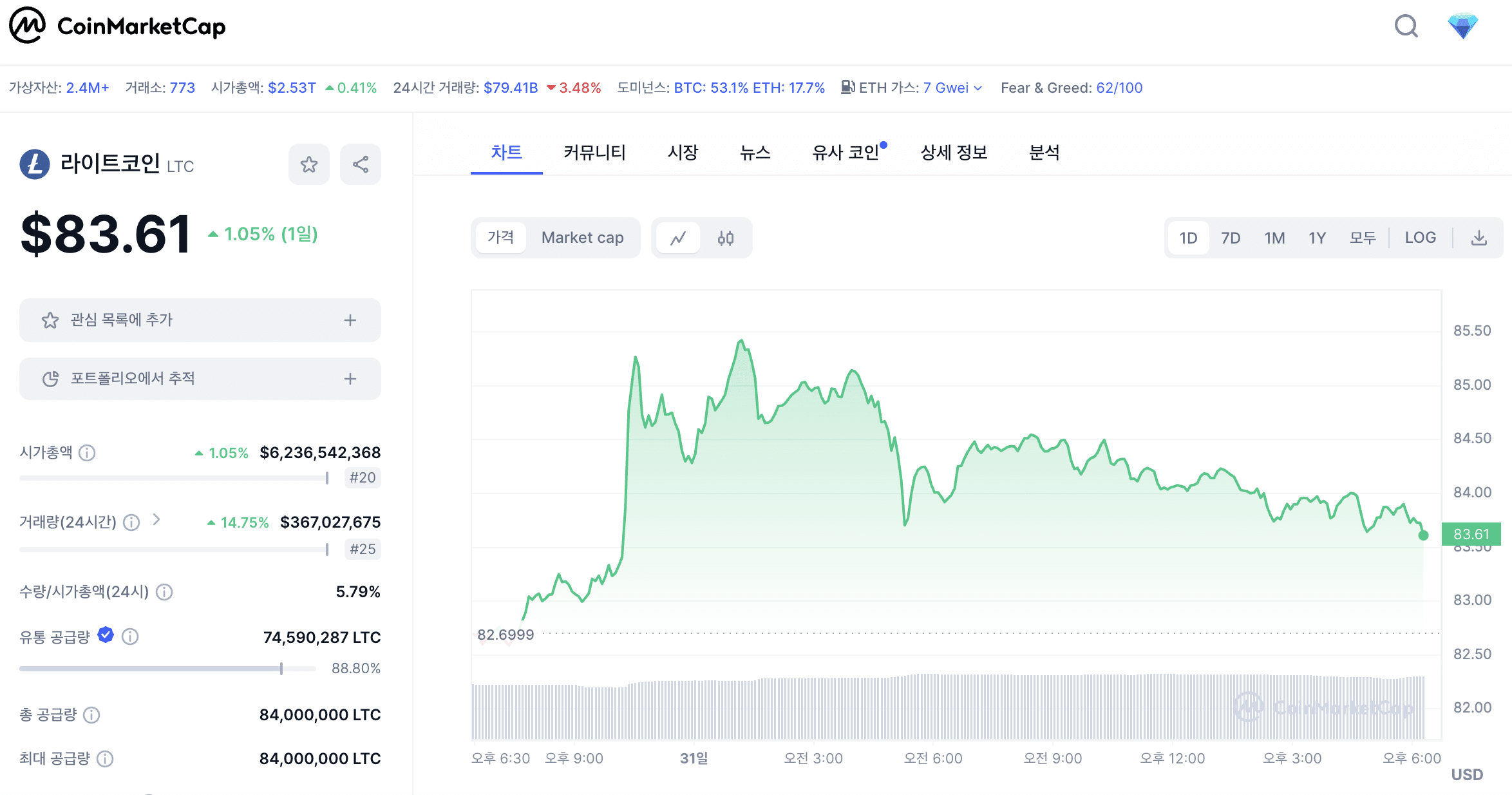The width and height of the screenshot is (1512, 795).
Task: Download chart data icon
Action: point(1479,238)
